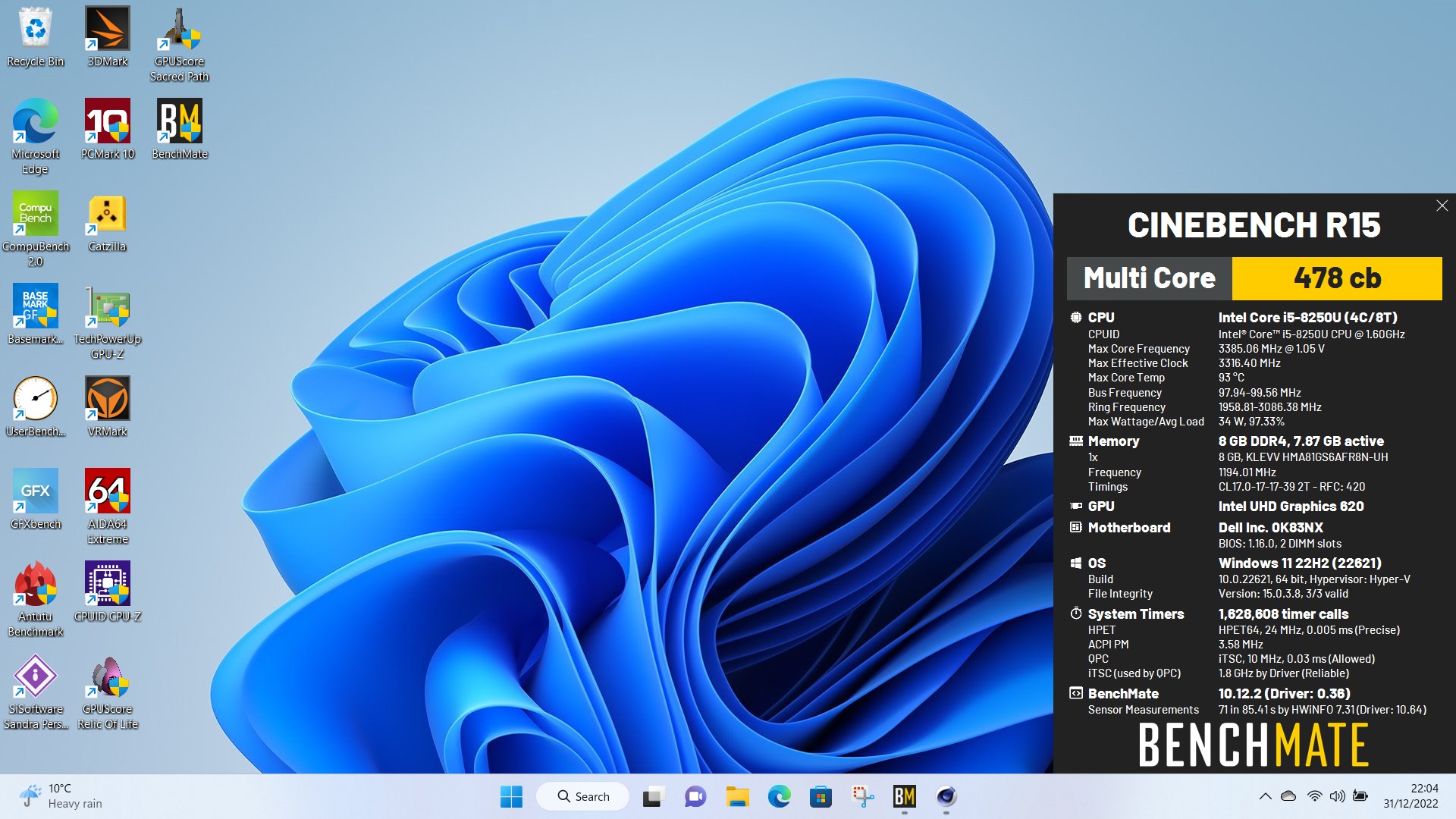
Task: Select the TechPowerUp GPU-Z icon
Action: [x=108, y=322]
